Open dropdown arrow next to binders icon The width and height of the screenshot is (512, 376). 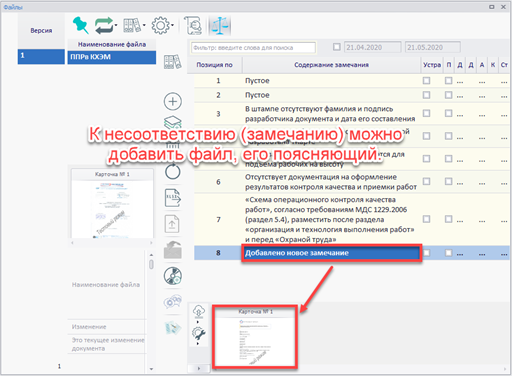click(144, 25)
